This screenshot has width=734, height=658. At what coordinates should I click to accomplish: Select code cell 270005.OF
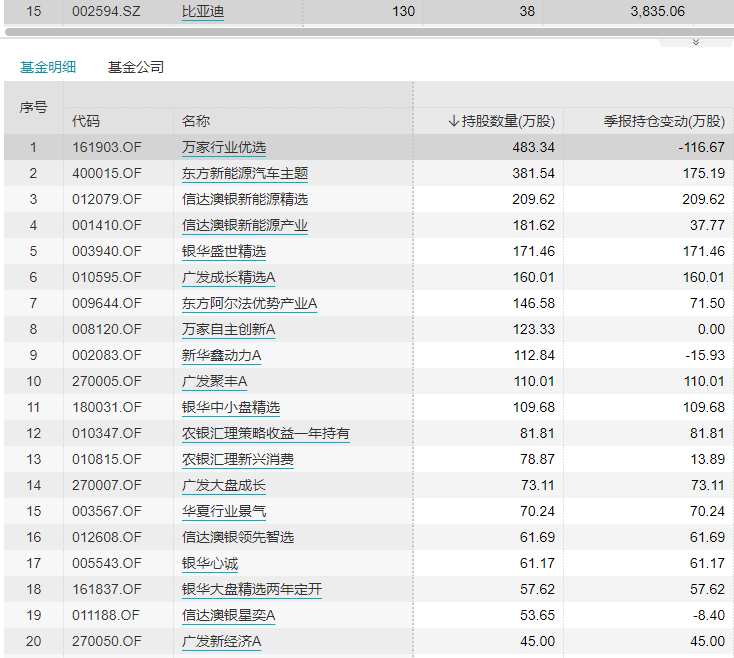107,381
